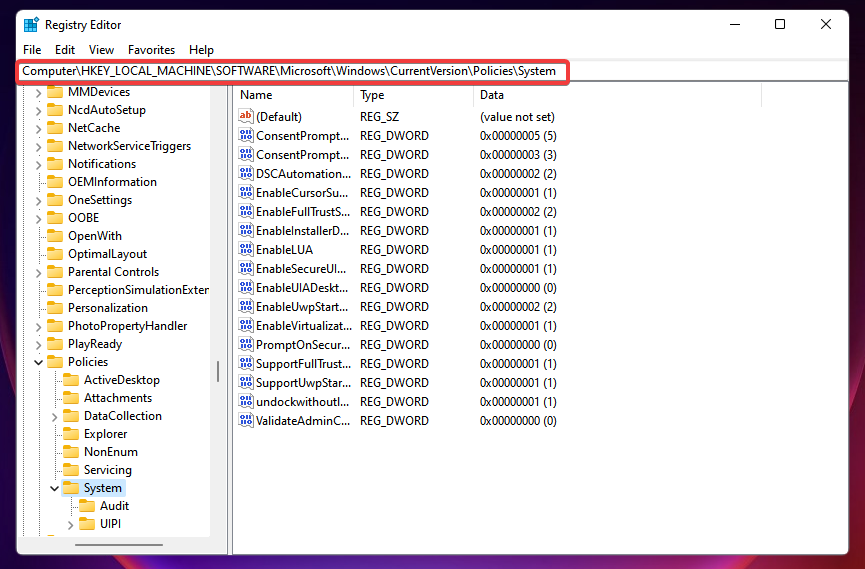Click the DWORD icon for EnableFullTrustS value
Viewport: 865px width, 569px height.
point(245,211)
